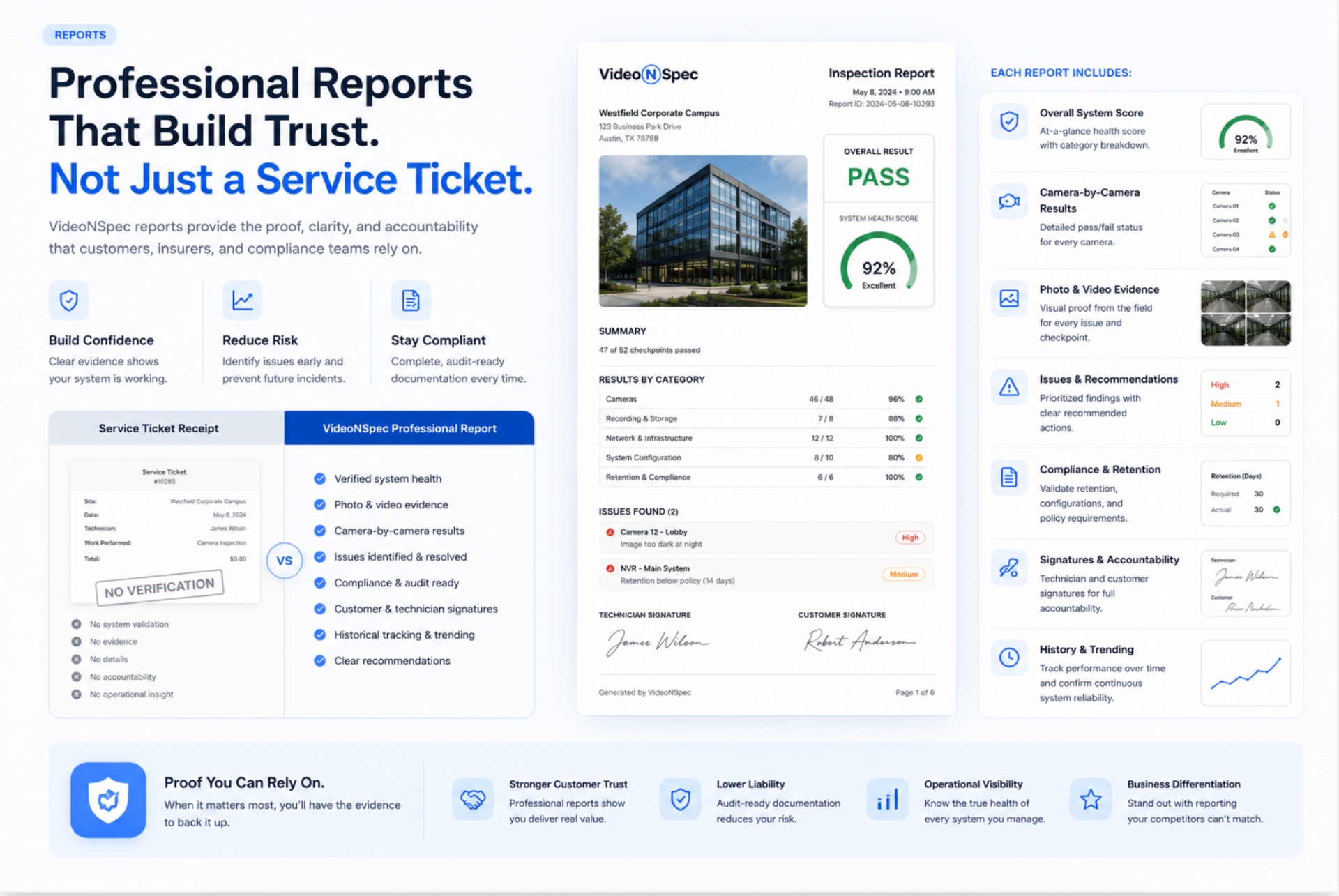Click the Compliance & Retention document icon
Image resolution: width=1339 pixels, height=896 pixels.
[x=1009, y=478]
